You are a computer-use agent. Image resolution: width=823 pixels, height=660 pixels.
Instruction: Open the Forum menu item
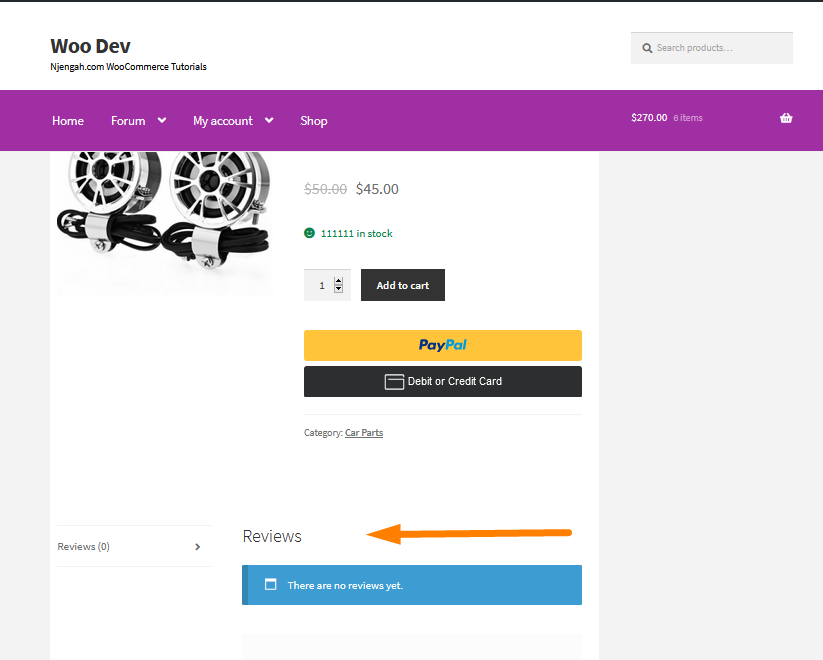click(128, 121)
